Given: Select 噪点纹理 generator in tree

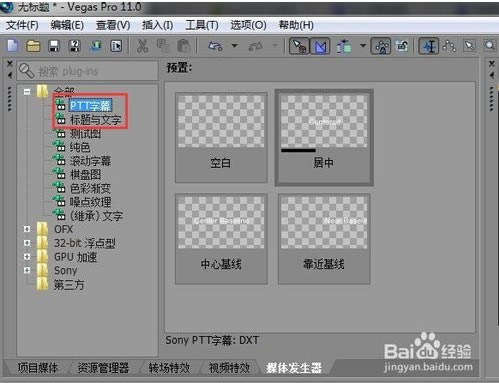Looking at the screenshot, I should [90, 202].
